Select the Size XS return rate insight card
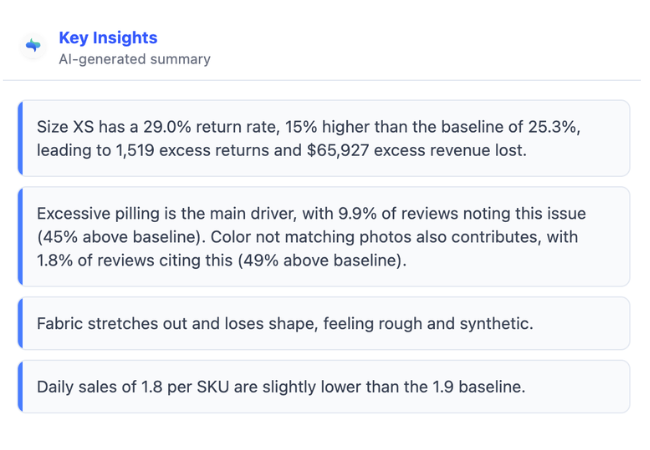 324,138
